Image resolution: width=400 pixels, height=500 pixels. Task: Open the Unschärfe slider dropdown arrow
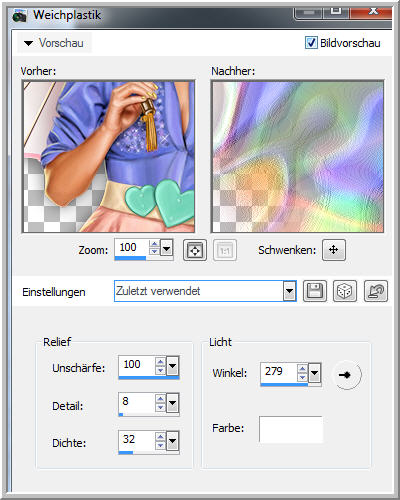point(172,366)
